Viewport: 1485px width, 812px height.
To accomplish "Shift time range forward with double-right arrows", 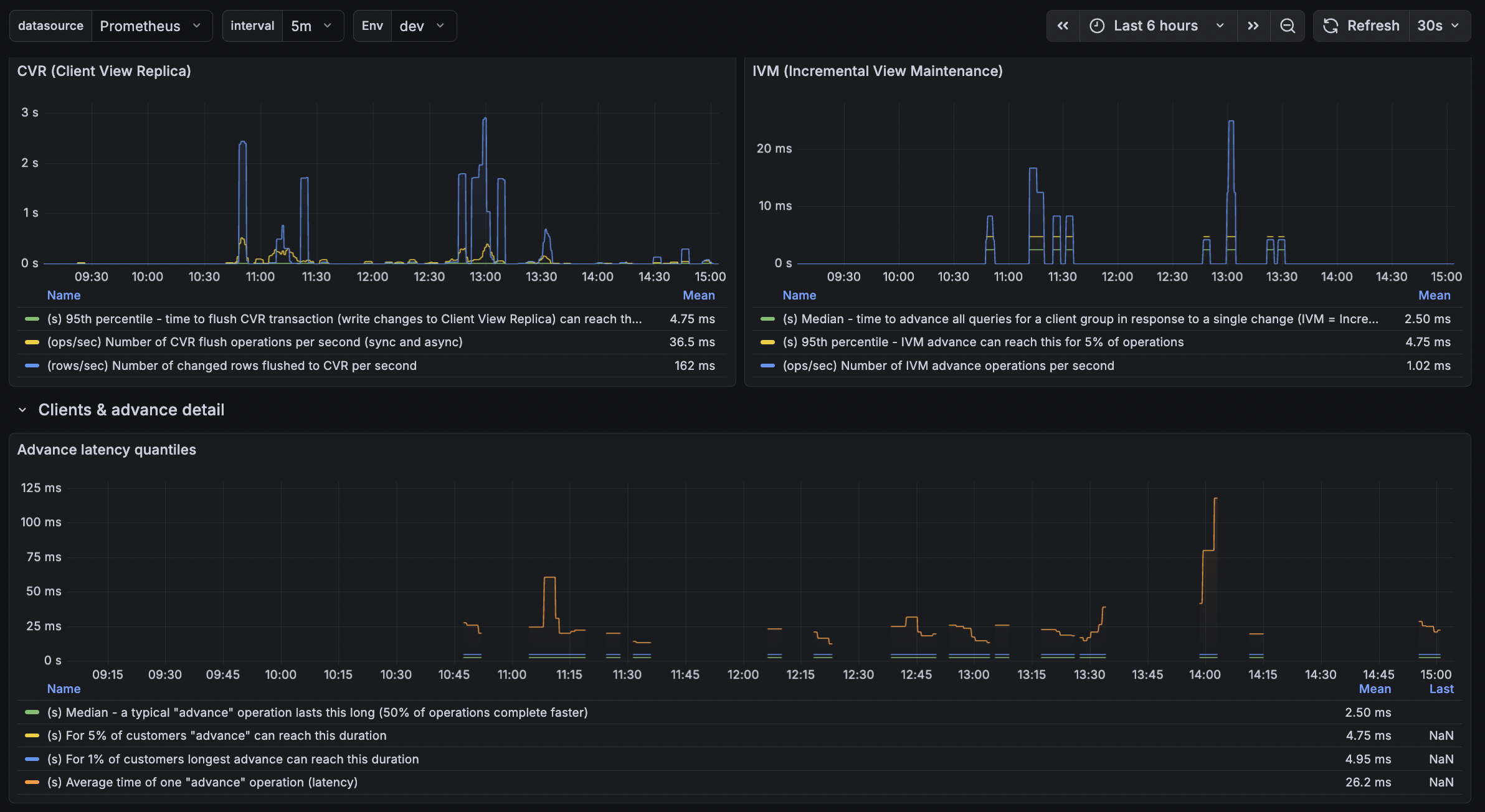I will click(x=1253, y=26).
